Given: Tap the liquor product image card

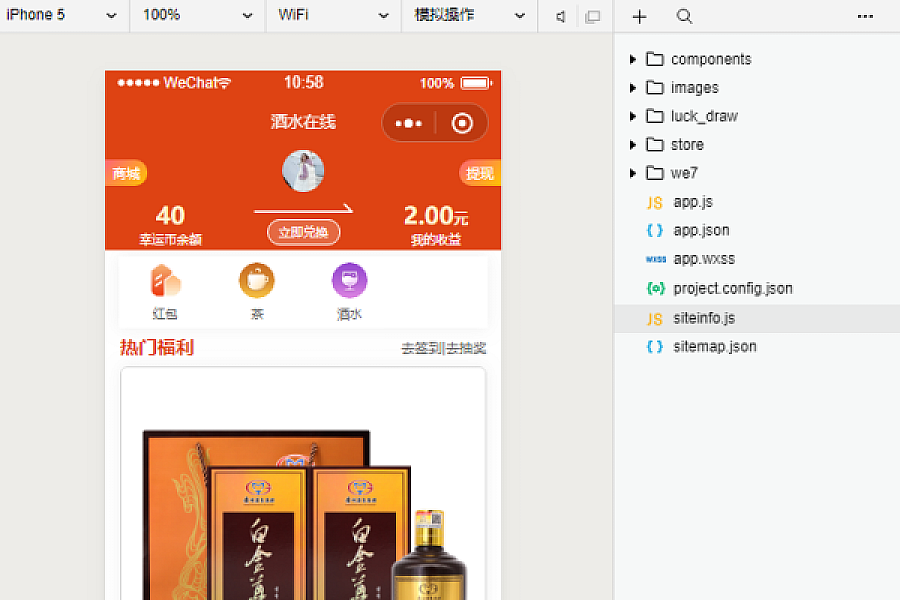Looking at the screenshot, I should click(x=303, y=483).
